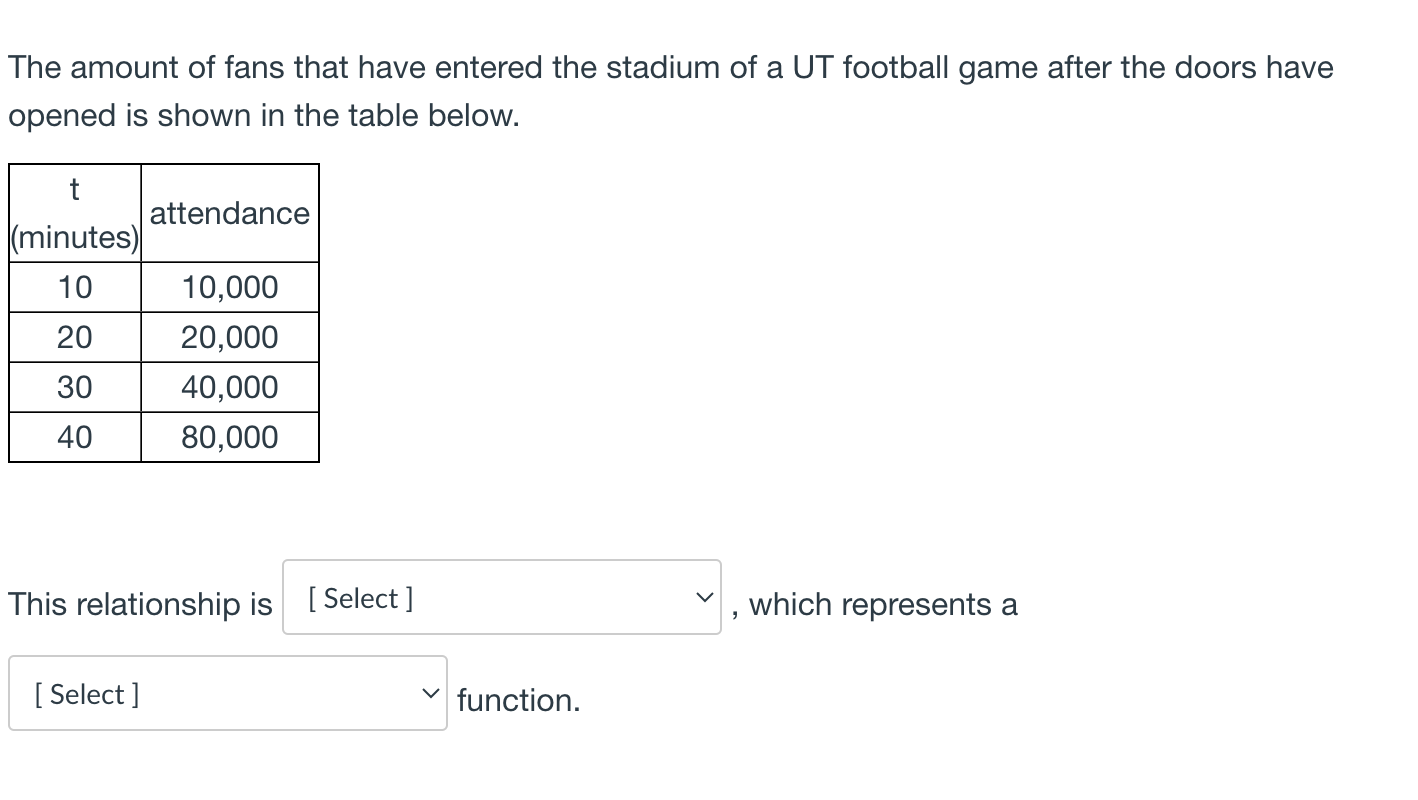The image size is (1418, 800).
Task: Click the text 'This relationship is'
Action: [140, 605]
